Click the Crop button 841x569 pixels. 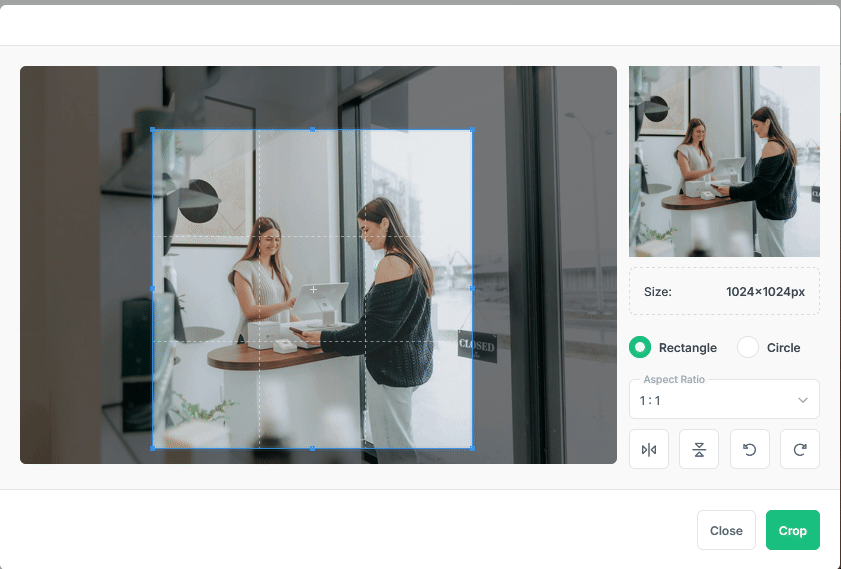(x=792, y=530)
